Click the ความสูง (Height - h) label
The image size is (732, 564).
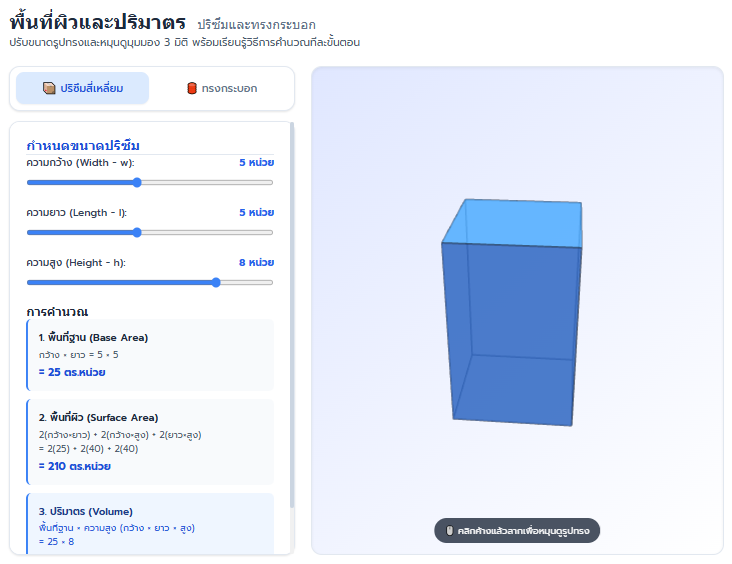[x=76, y=263]
